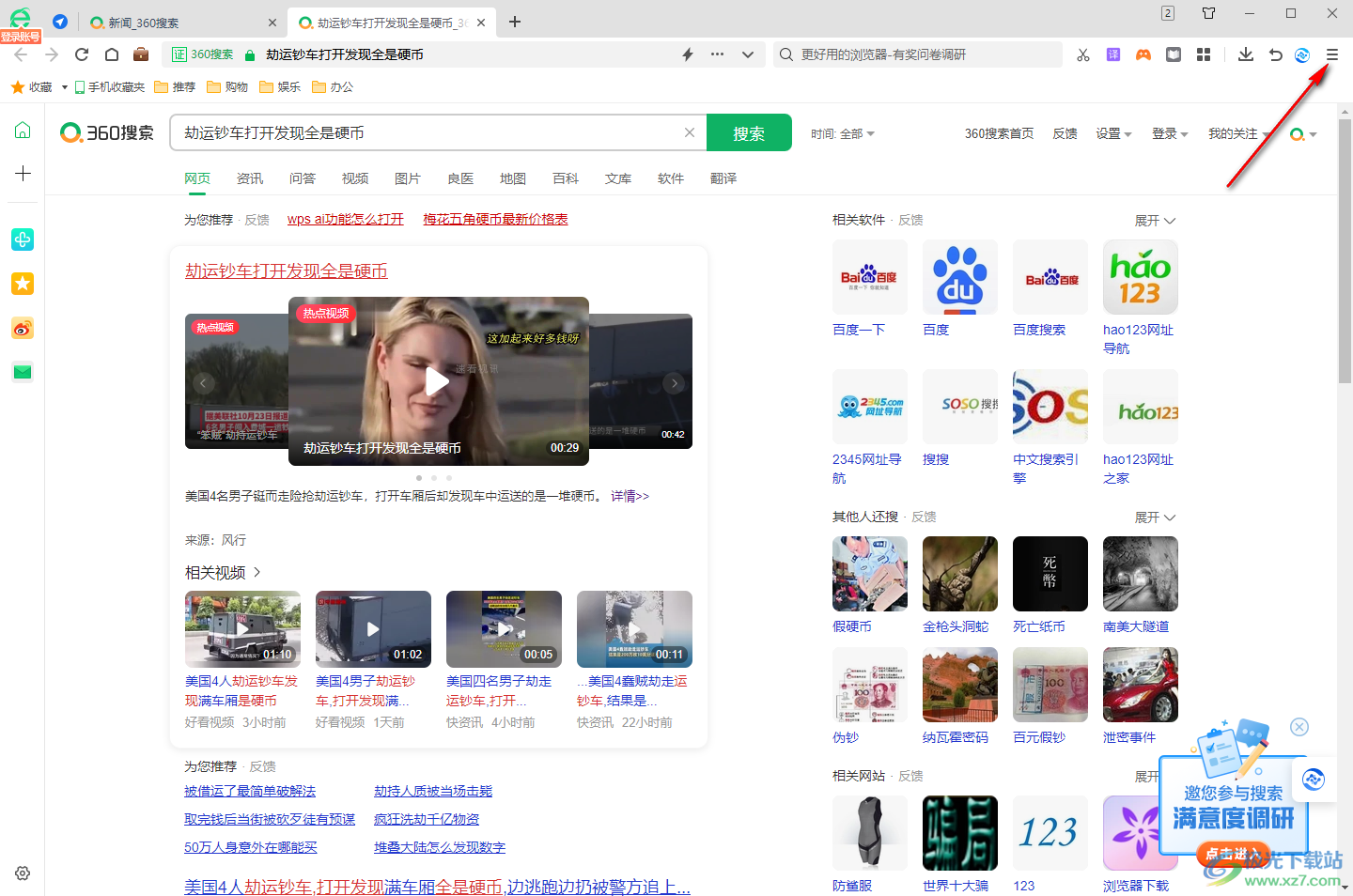Open the game controller icon in toolbar
The width and height of the screenshot is (1353, 896).
click(x=1143, y=54)
